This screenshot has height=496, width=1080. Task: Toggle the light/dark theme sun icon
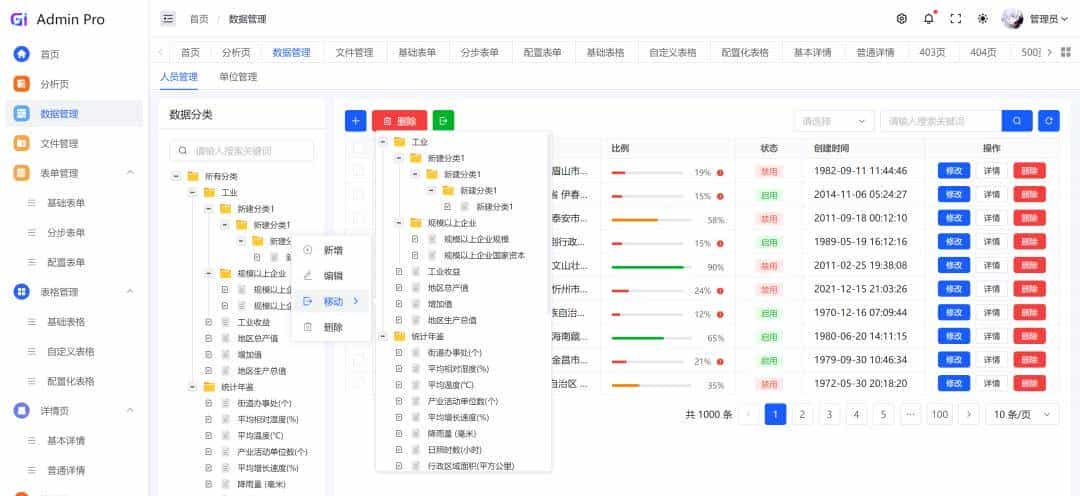pyautogui.click(x=983, y=19)
